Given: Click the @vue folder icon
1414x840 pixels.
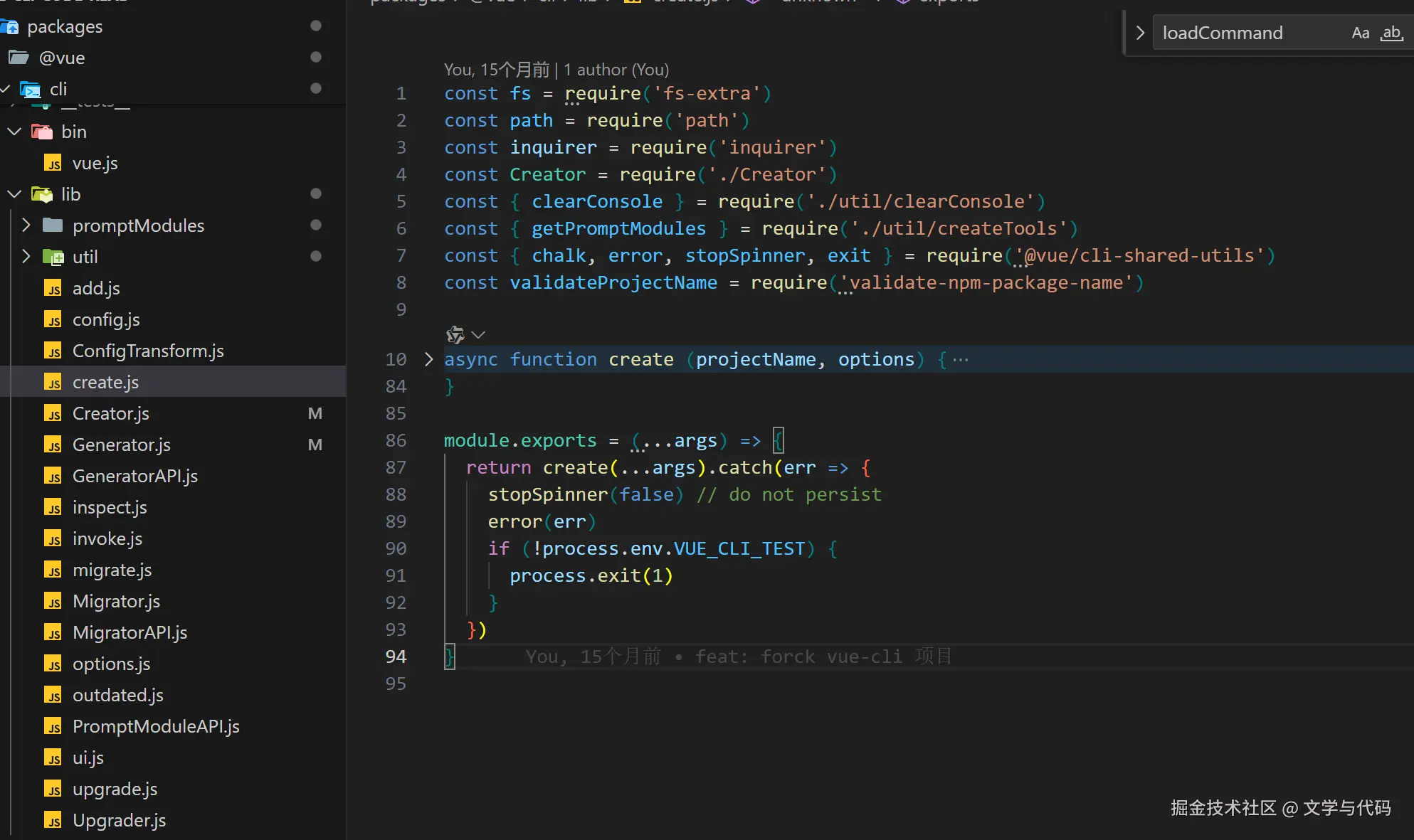Looking at the screenshot, I should click(19, 58).
